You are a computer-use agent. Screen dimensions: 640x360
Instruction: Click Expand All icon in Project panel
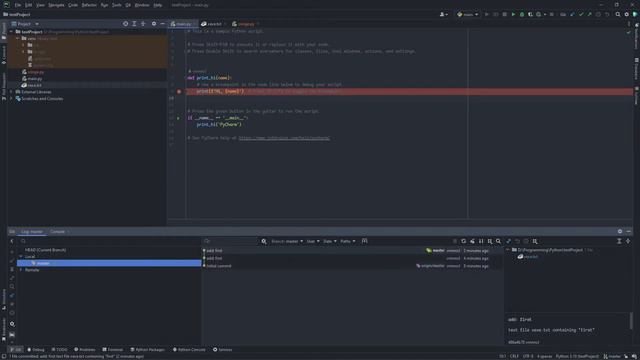click(x=134, y=24)
